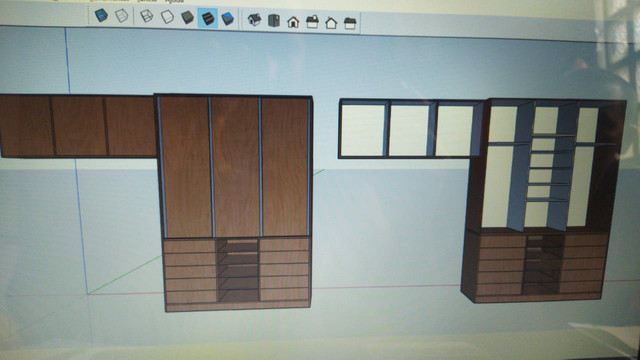640x360 pixels.
Task: Switch to Top view
Action: [x=273, y=21]
